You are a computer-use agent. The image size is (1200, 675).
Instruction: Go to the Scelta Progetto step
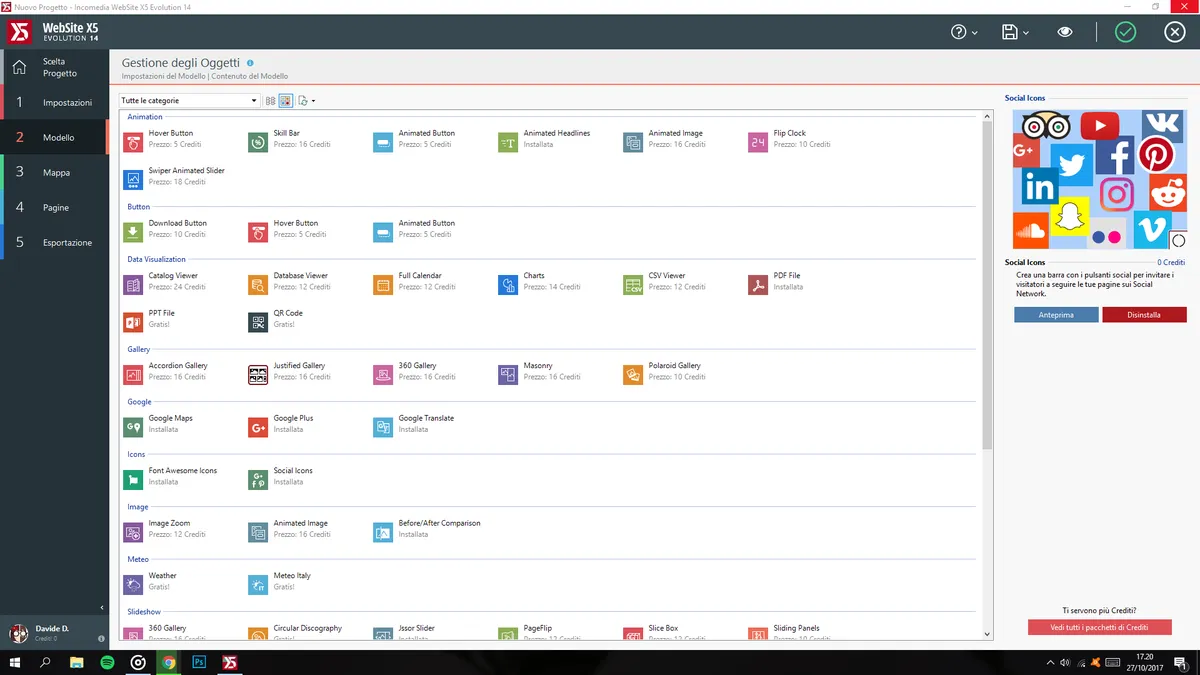pos(54,67)
